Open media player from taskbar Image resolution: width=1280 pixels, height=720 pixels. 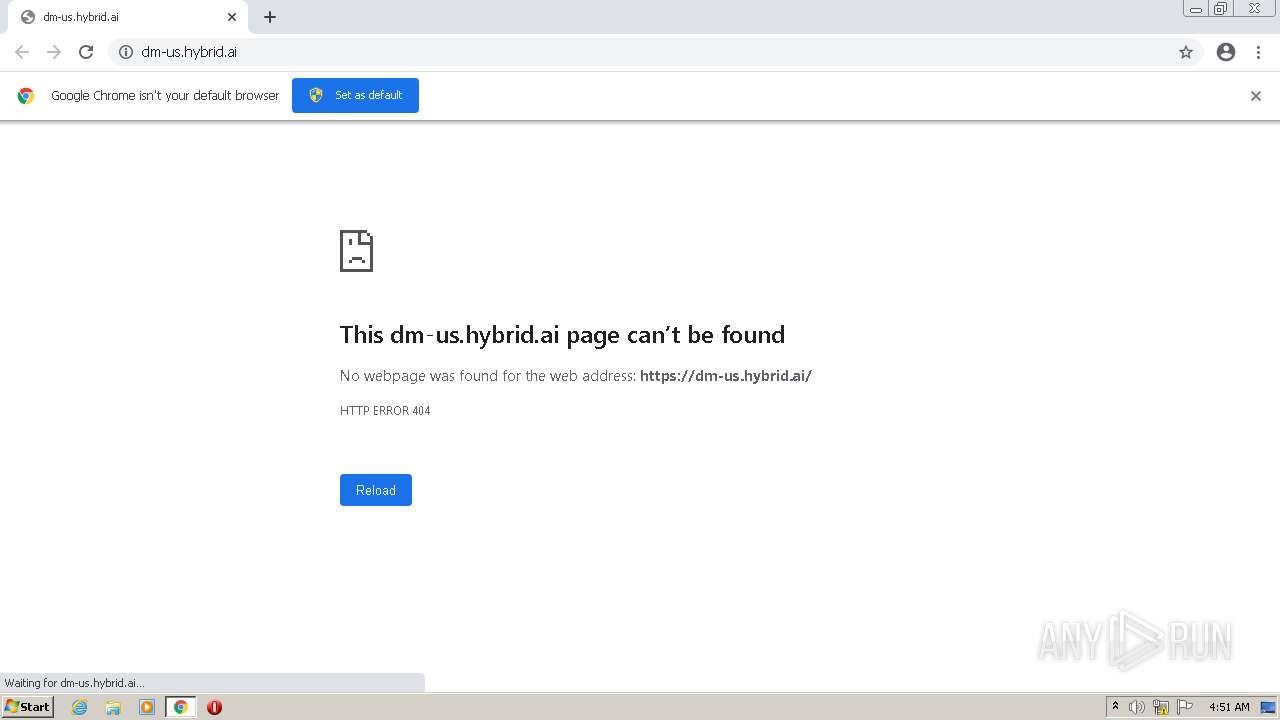147,707
